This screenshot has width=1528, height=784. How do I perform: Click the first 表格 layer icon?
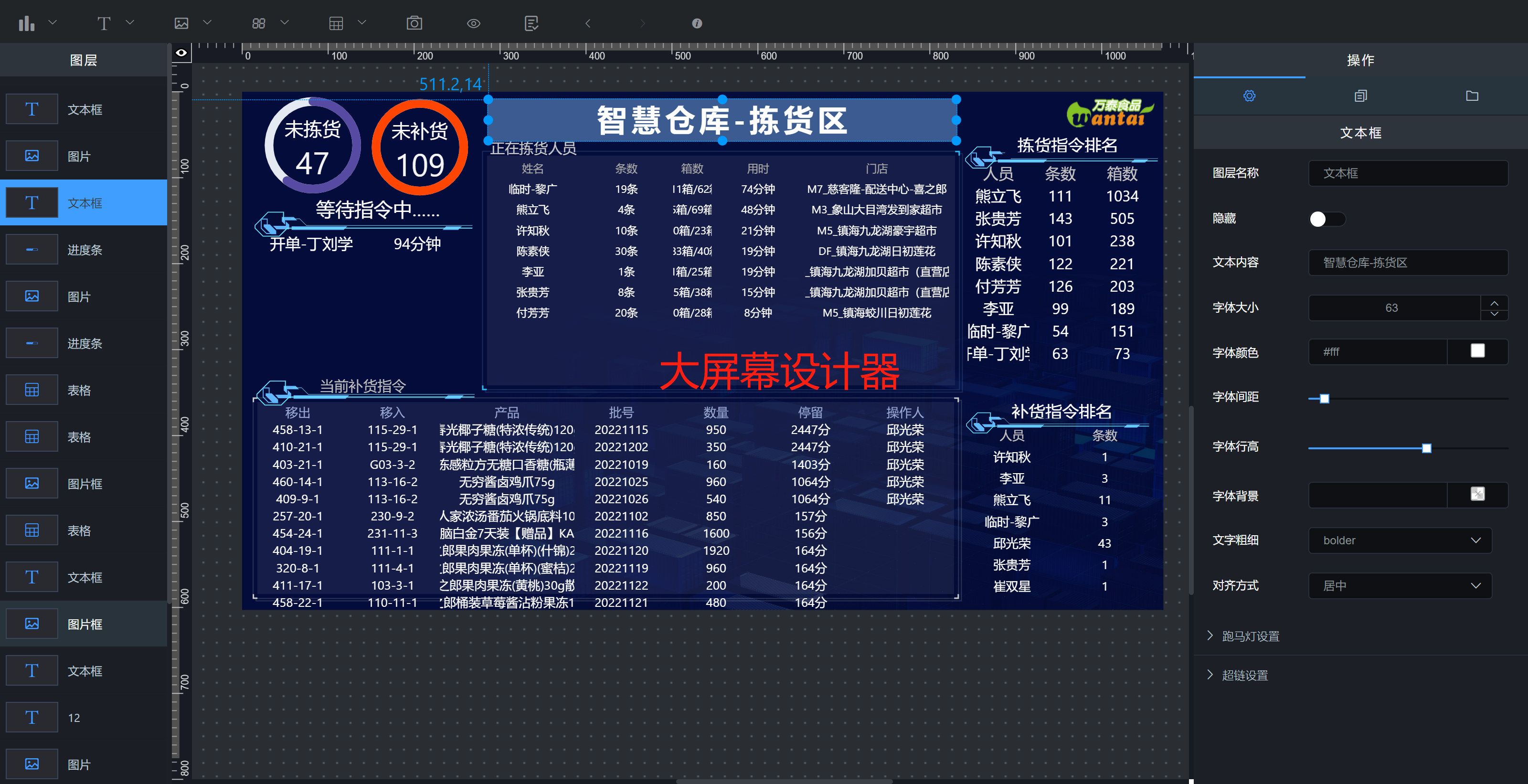point(32,390)
